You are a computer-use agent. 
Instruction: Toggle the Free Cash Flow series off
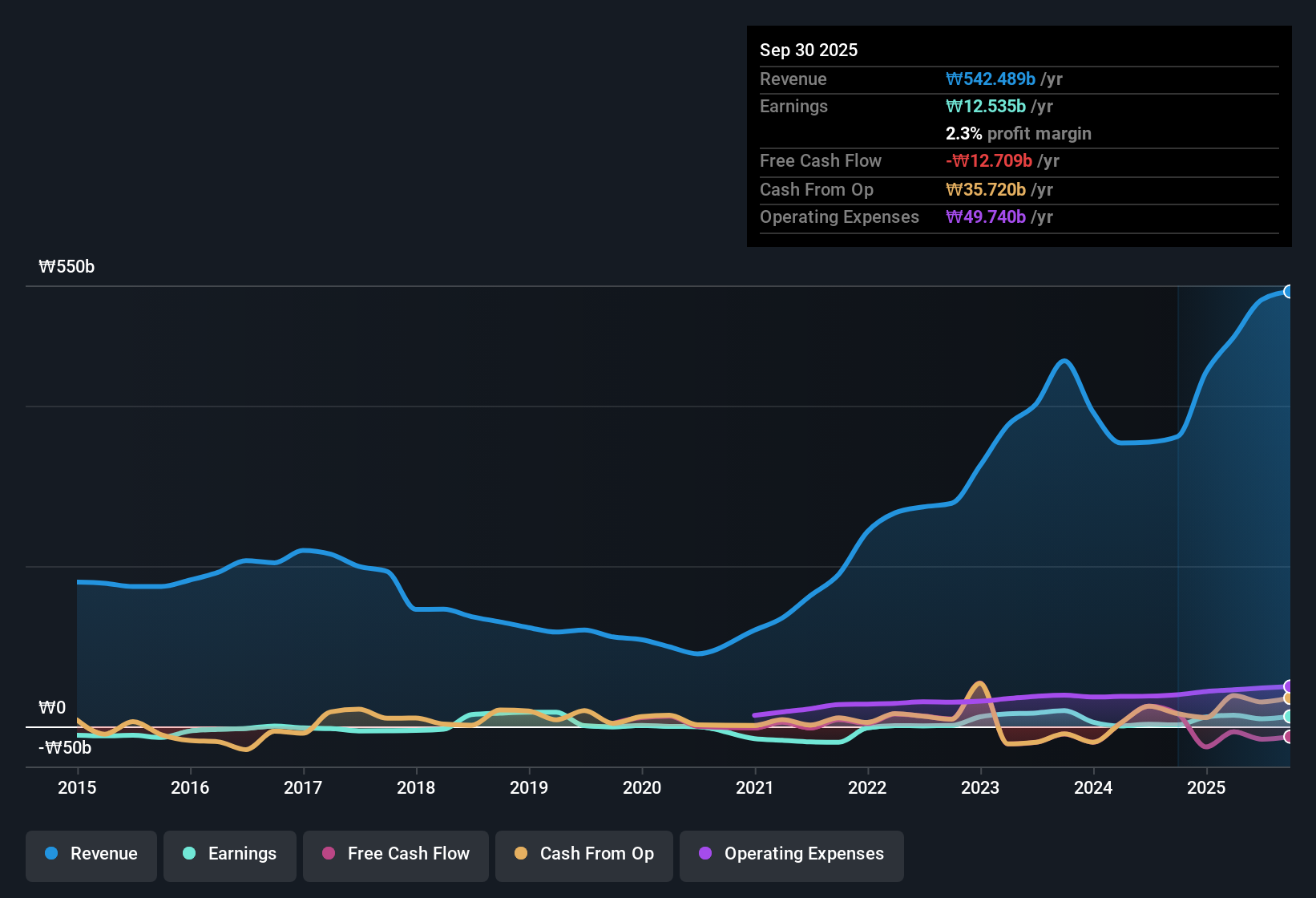[x=395, y=854]
